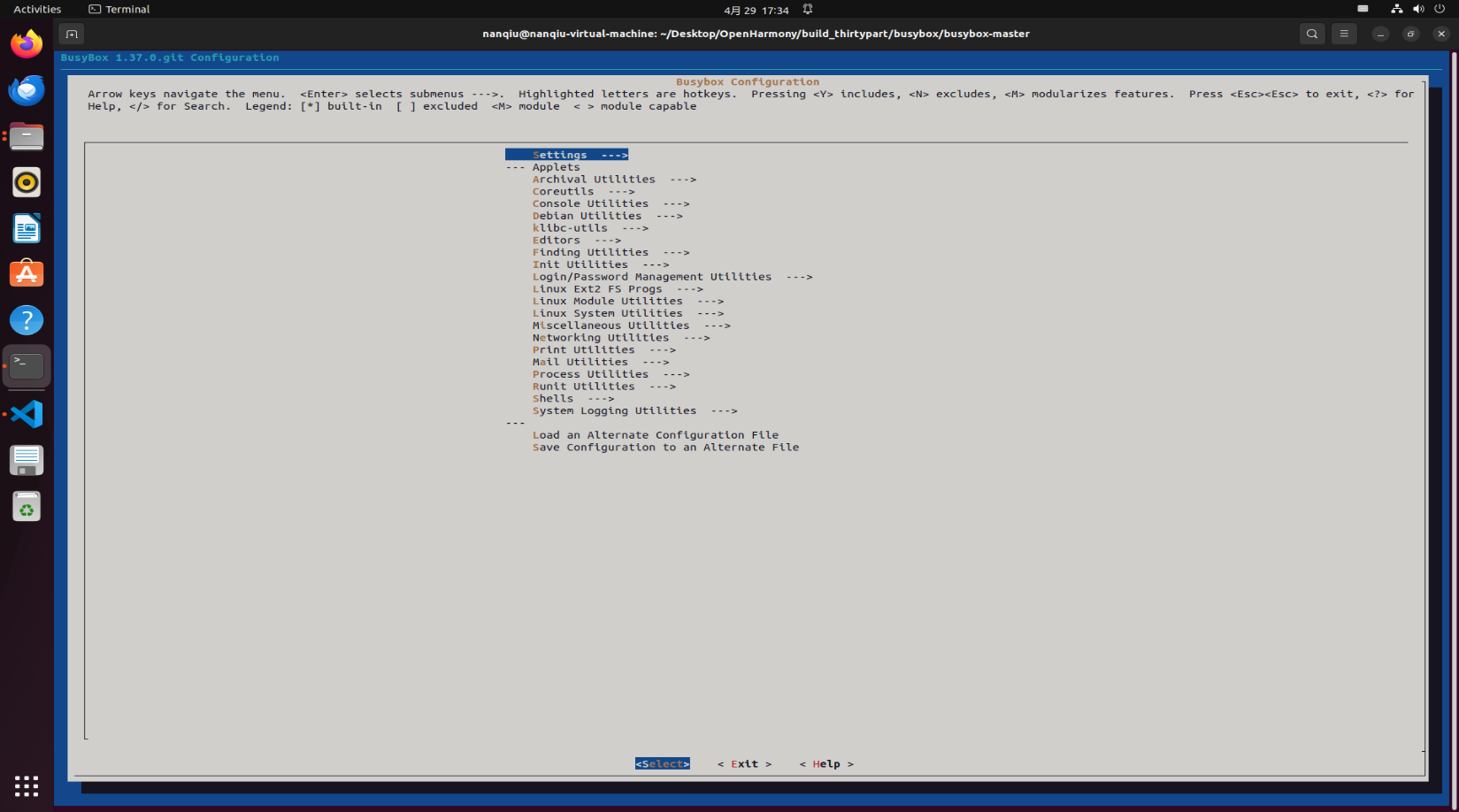This screenshot has width=1459, height=812.
Task: Expand the Editors submenu
Action: coord(577,241)
